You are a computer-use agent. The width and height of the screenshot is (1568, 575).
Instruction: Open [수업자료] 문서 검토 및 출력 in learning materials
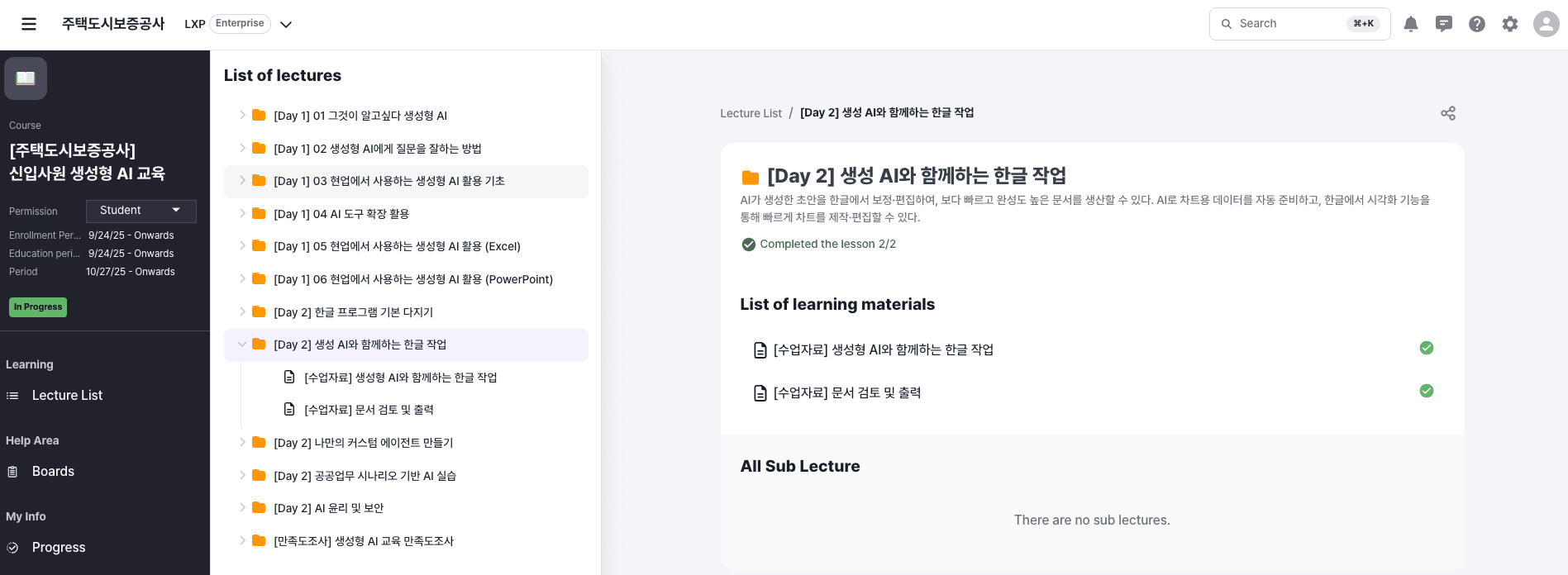846,393
